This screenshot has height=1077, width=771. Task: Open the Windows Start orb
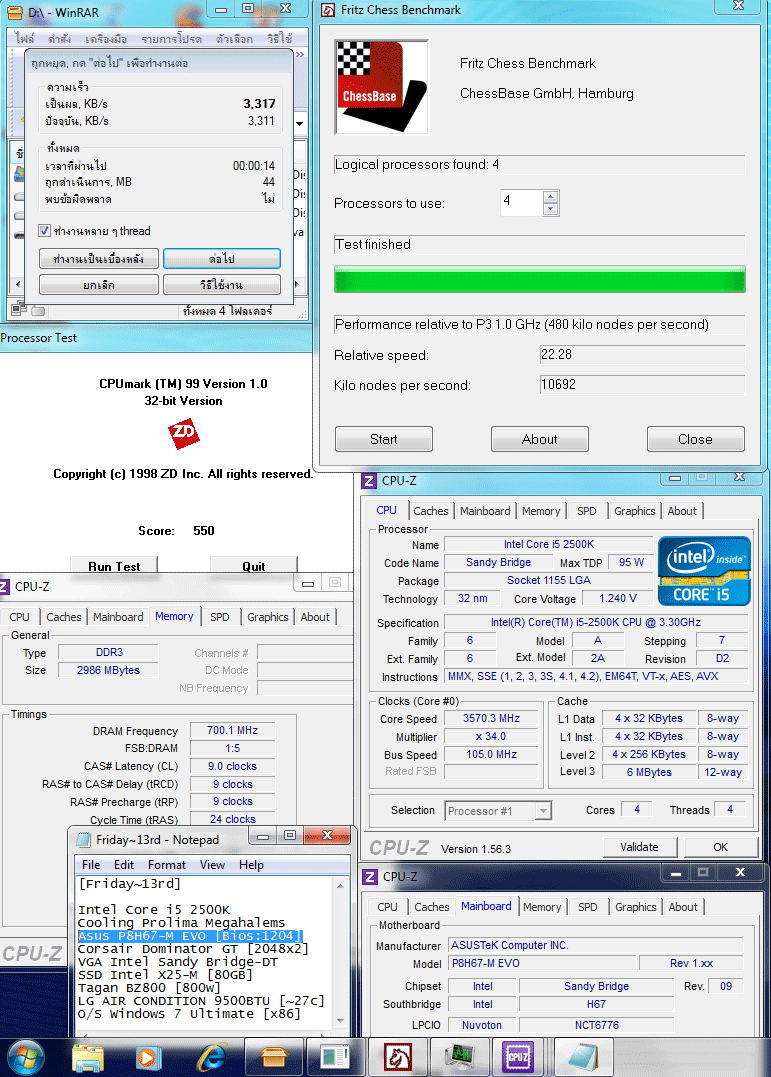(26, 1057)
